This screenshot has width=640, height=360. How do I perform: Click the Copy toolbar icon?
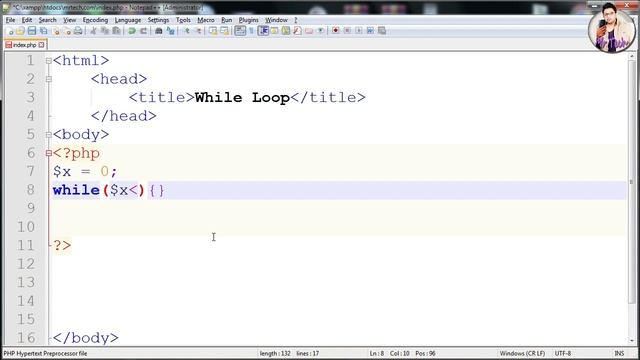(105, 31)
